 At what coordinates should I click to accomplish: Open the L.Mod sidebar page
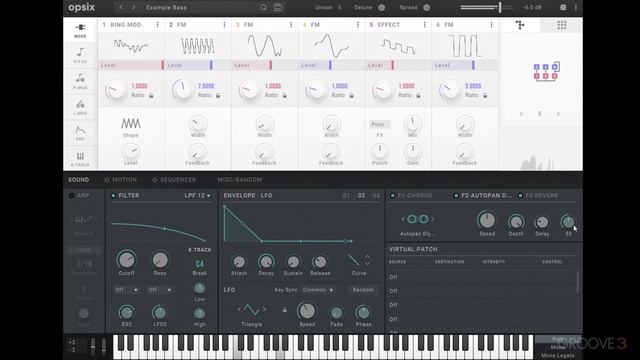tap(80, 107)
